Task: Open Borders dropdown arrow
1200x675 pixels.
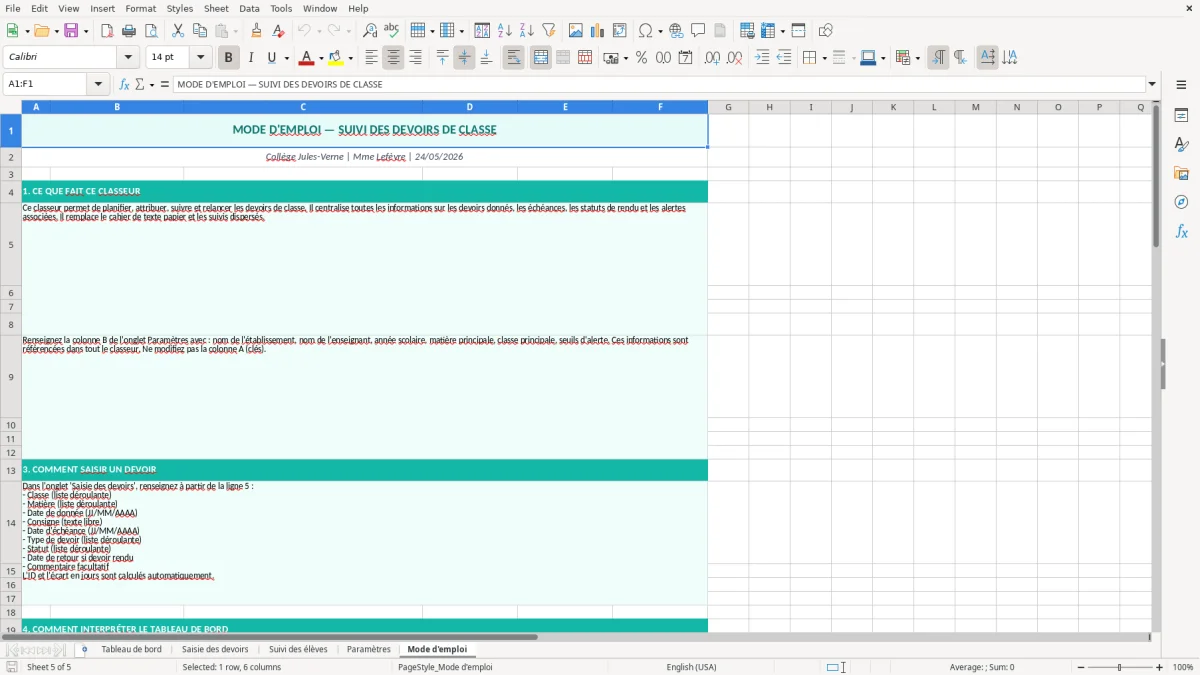Action: click(x=823, y=58)
